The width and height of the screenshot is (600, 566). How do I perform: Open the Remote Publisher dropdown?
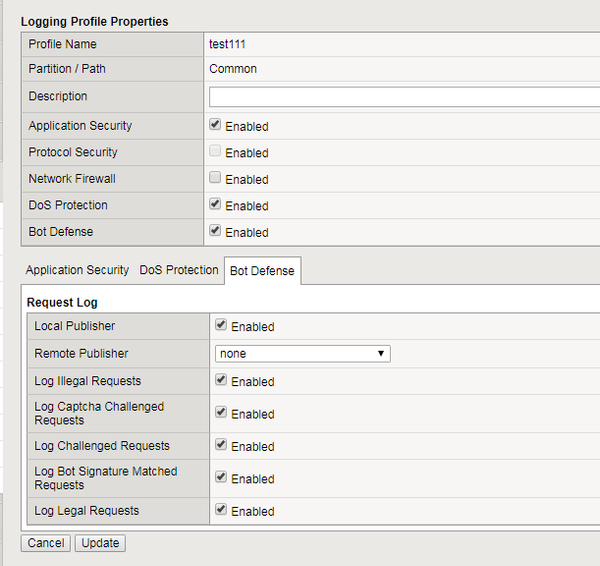tap(302, 353)
